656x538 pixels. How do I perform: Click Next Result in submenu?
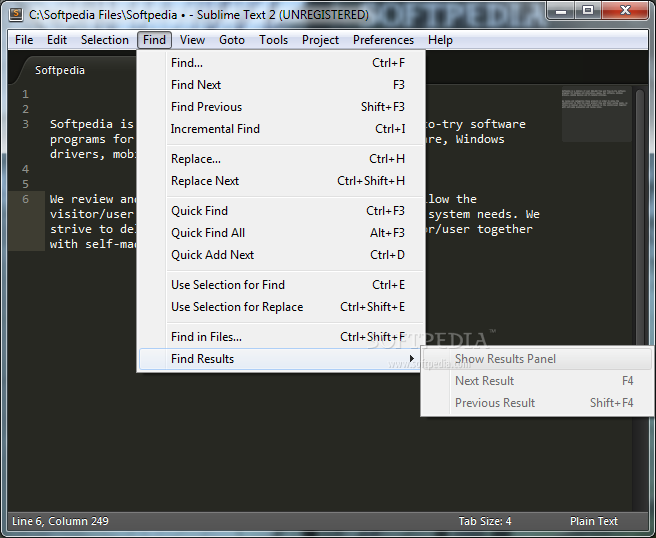click(537, 381)
